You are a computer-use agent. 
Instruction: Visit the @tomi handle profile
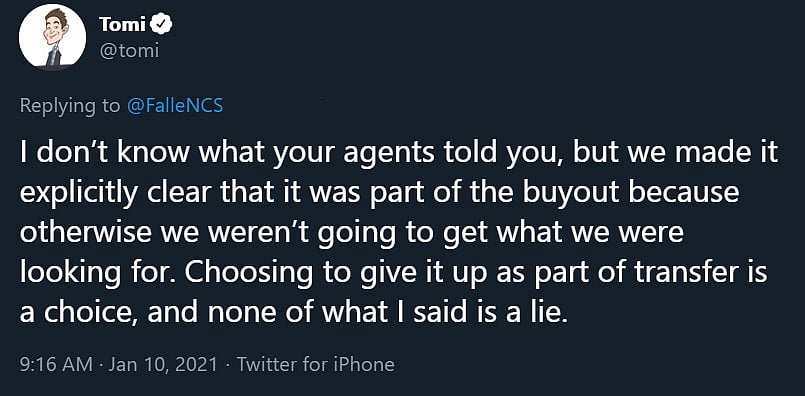[128, 51]
